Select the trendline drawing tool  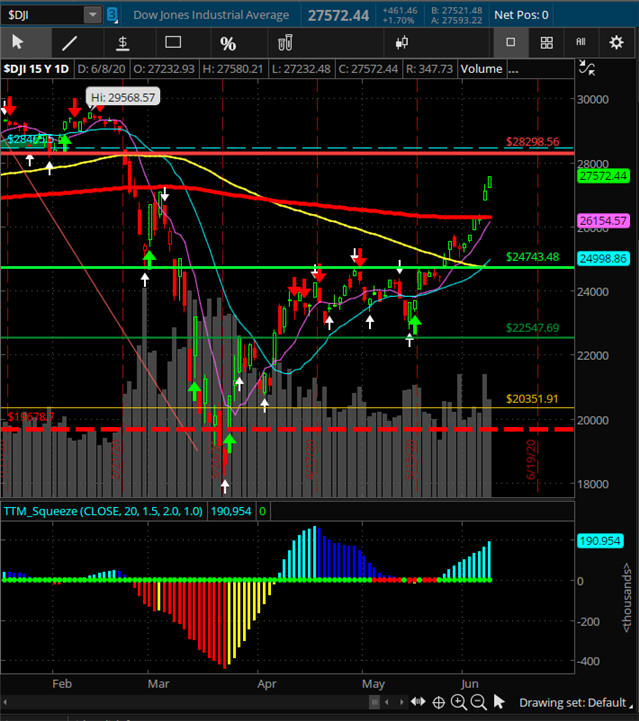[x=69, y=43]
